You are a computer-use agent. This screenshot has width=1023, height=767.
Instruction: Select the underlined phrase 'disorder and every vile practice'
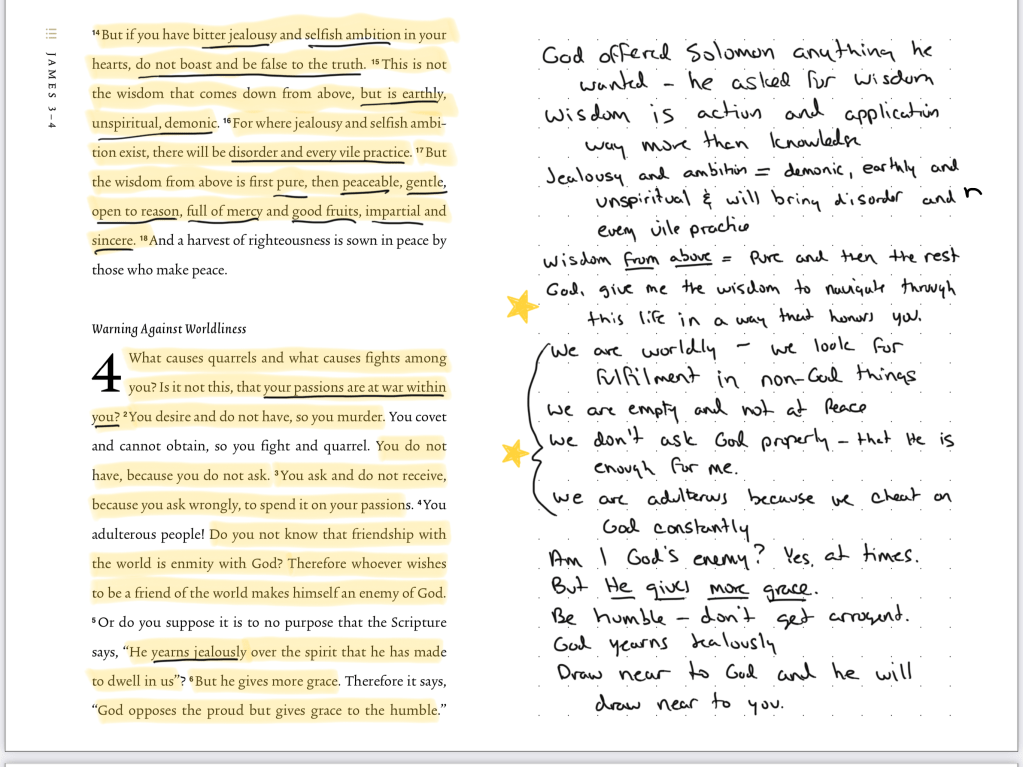319,152
